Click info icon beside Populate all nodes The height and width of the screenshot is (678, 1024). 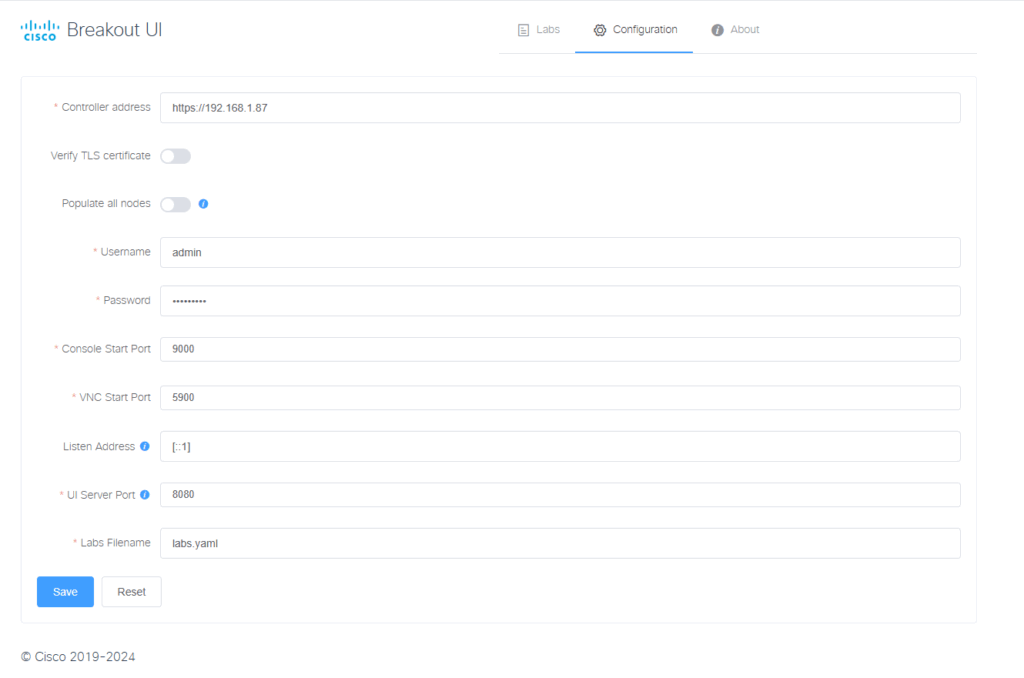[203, 204]
